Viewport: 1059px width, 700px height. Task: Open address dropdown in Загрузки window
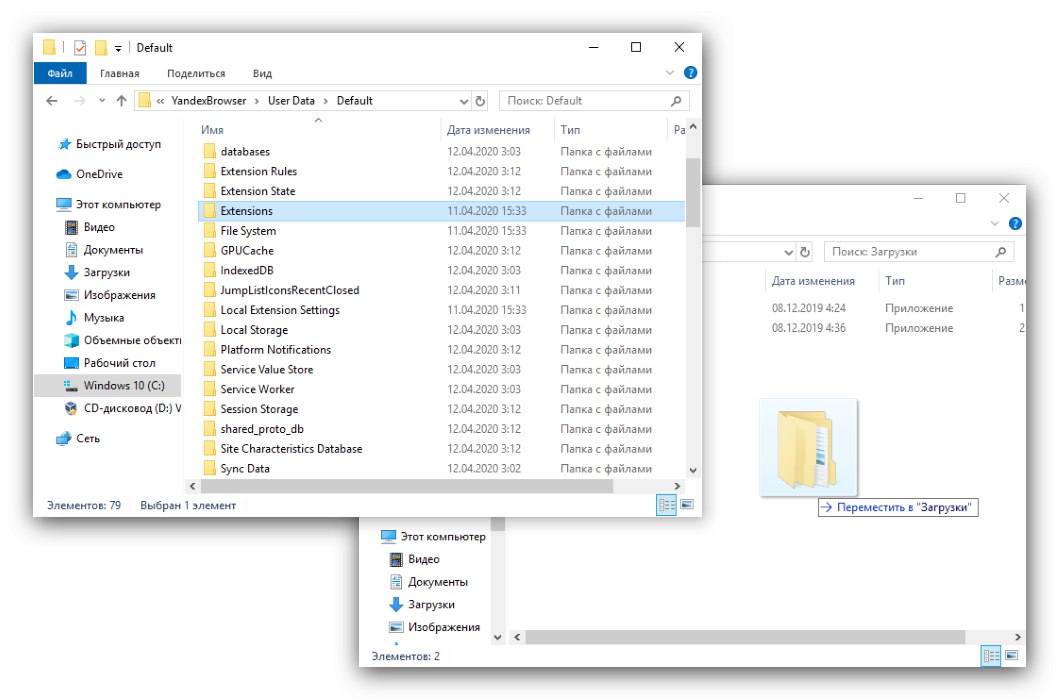pos(788,252)
